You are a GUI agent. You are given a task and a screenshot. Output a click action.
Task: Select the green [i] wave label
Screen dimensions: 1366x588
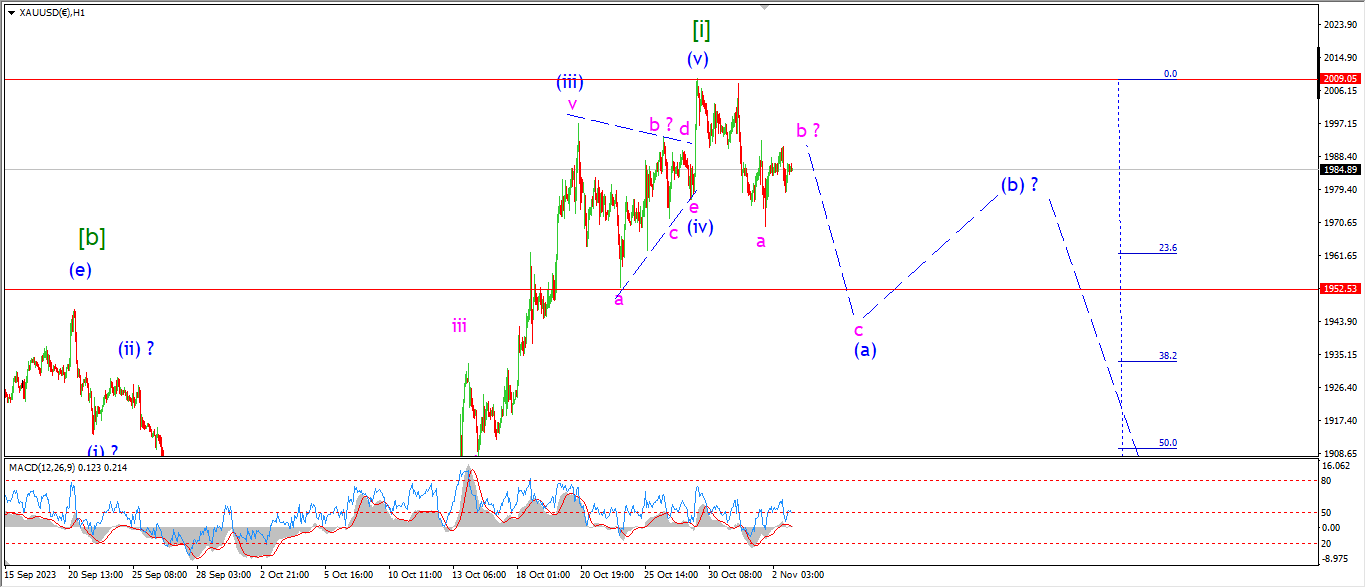(x=701, y=29)
